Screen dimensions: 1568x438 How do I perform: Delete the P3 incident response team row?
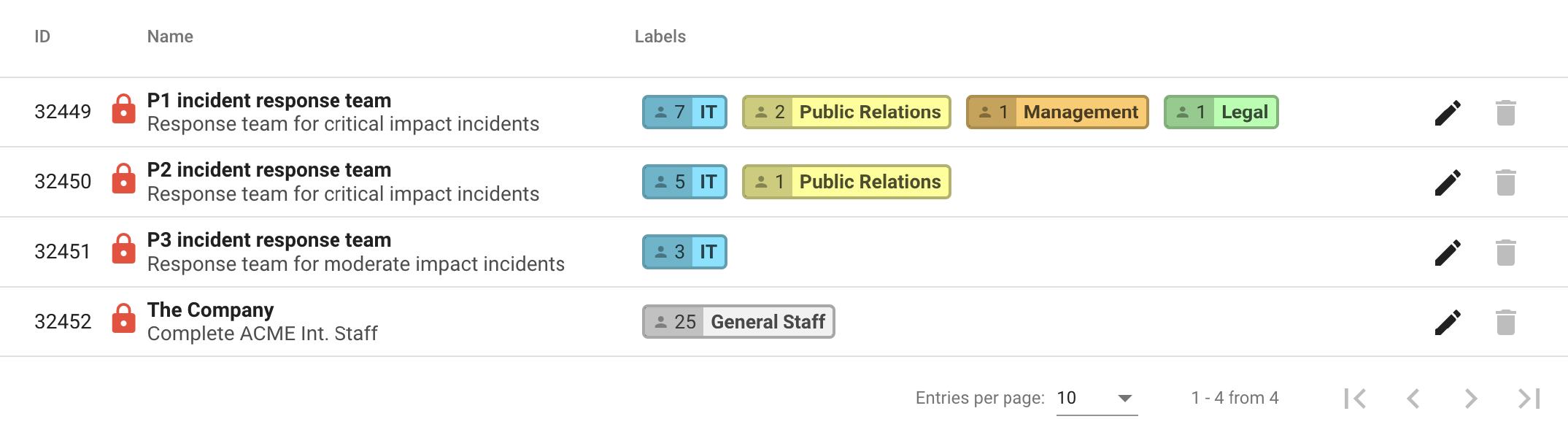pos(1505,253)
